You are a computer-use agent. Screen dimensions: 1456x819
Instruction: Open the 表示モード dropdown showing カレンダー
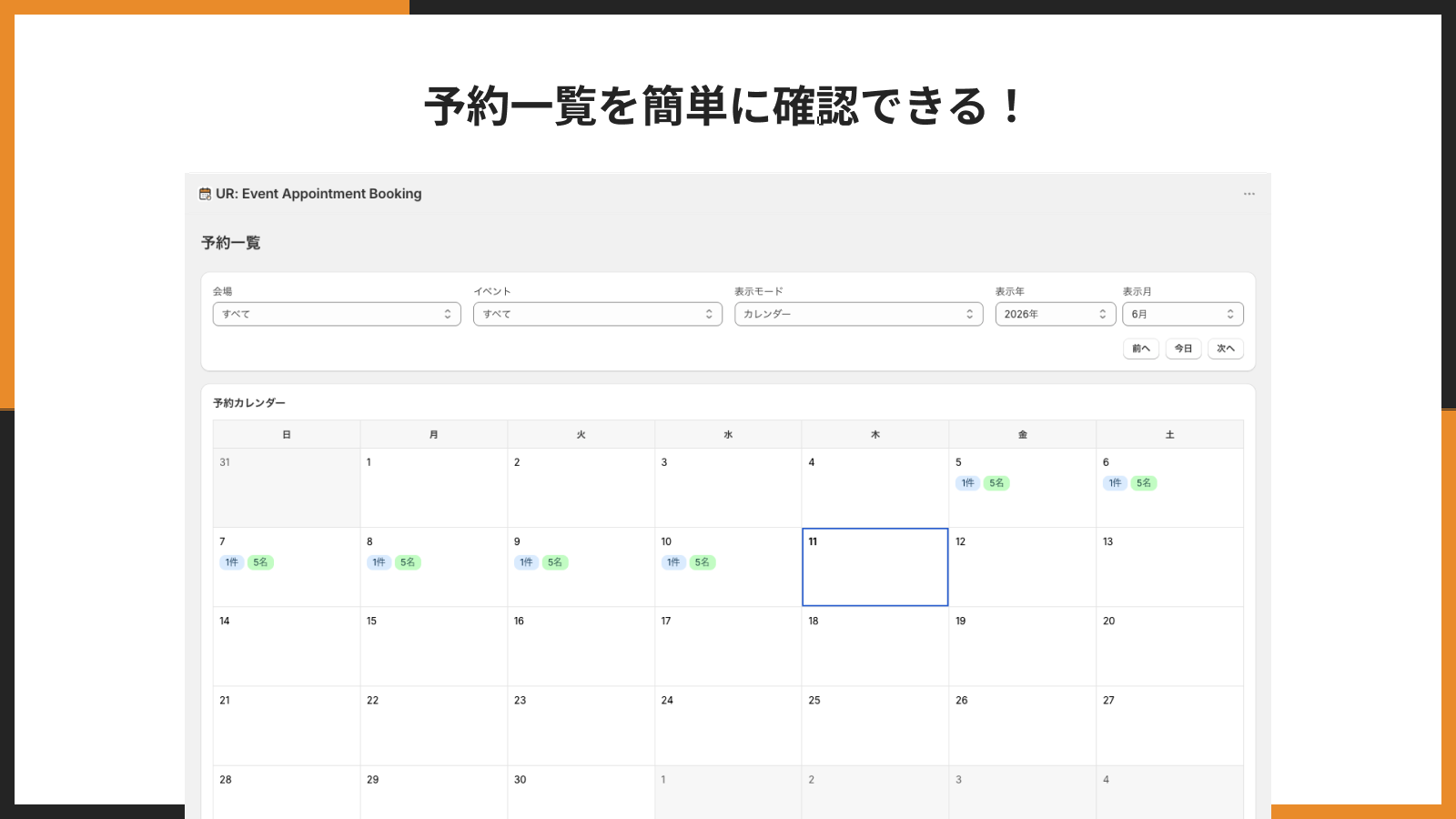pyautogui.click(x=858, y=314)
